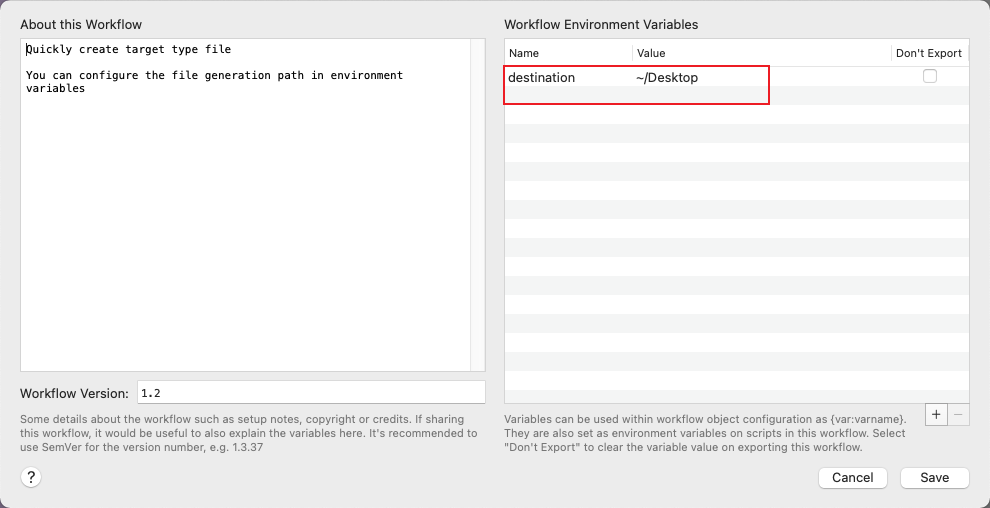This screenshot has width=990, height=508.
Task: Click the Workflow Environment Variables heading
Action: pos(601,24)
